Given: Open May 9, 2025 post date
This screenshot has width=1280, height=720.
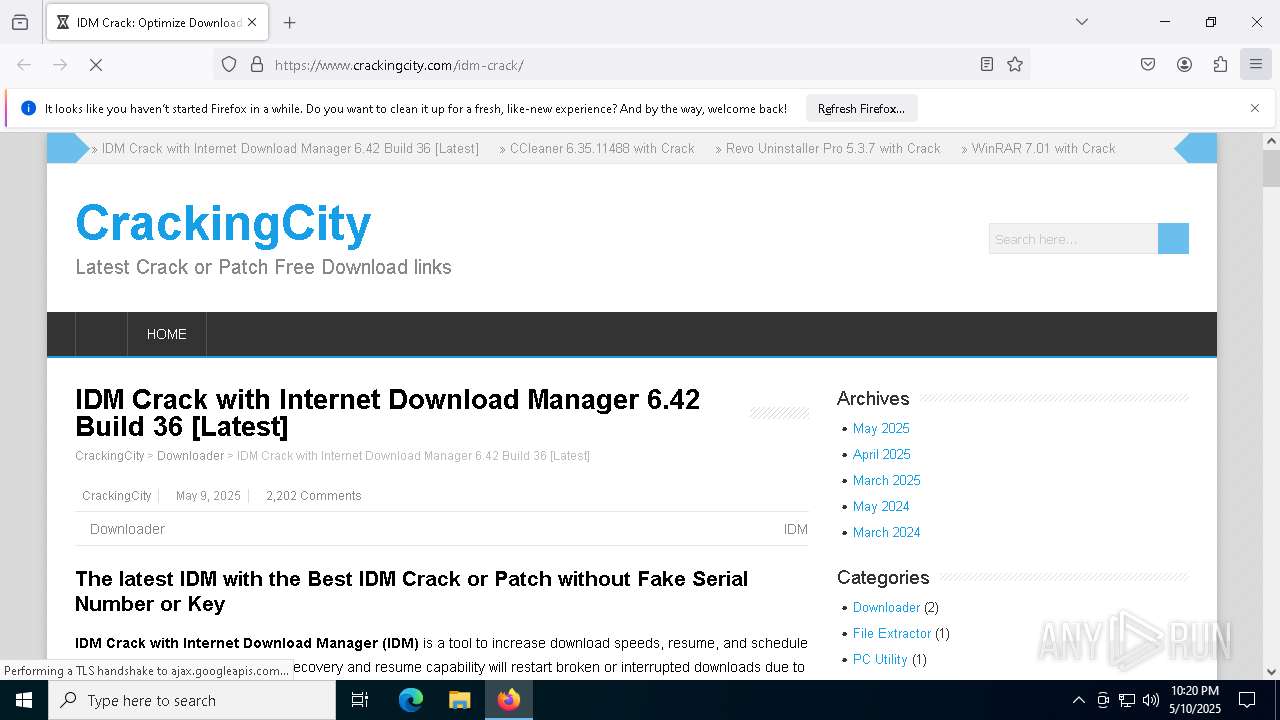Looking at the screenshot, I should click(208, 496).
